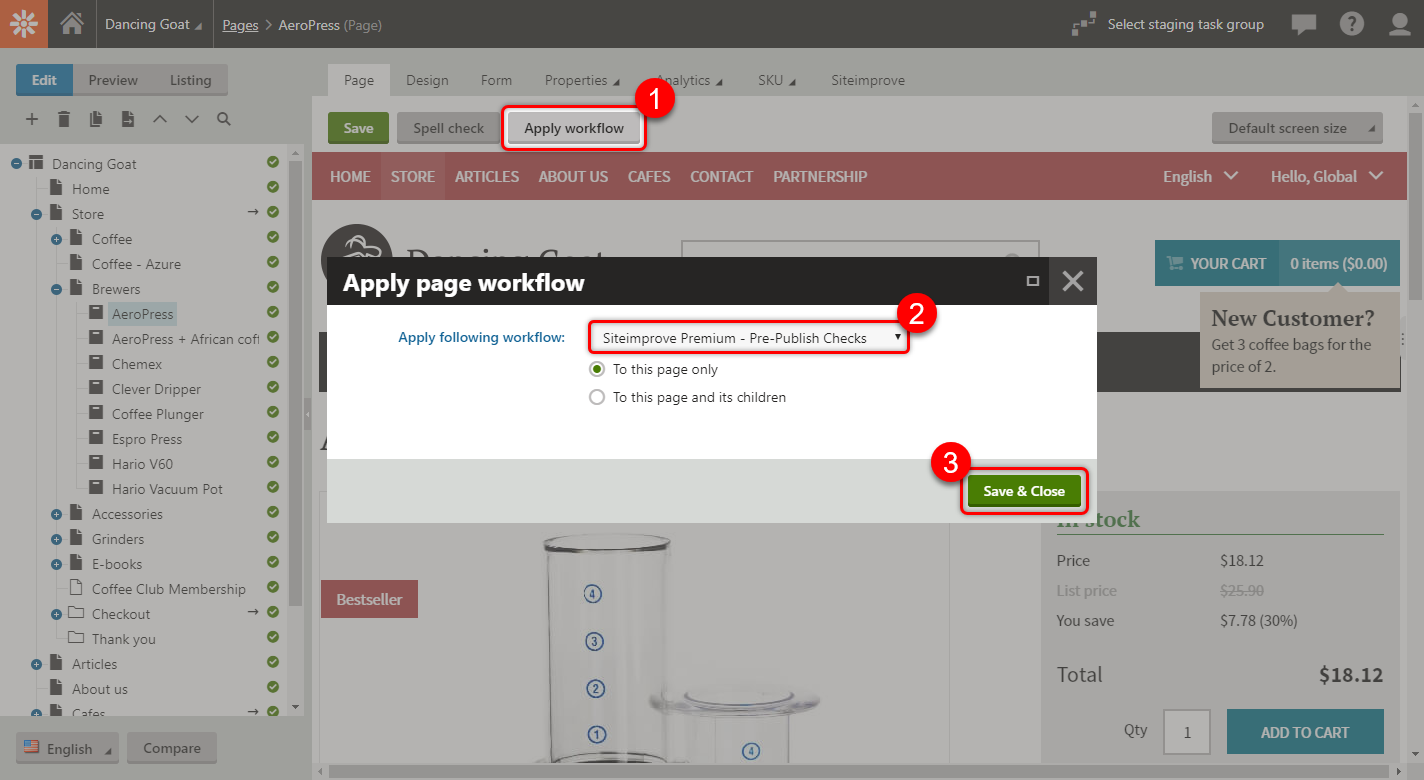Switch to Preview mode
1424x780 pixels.
click(x=113, y=80)
